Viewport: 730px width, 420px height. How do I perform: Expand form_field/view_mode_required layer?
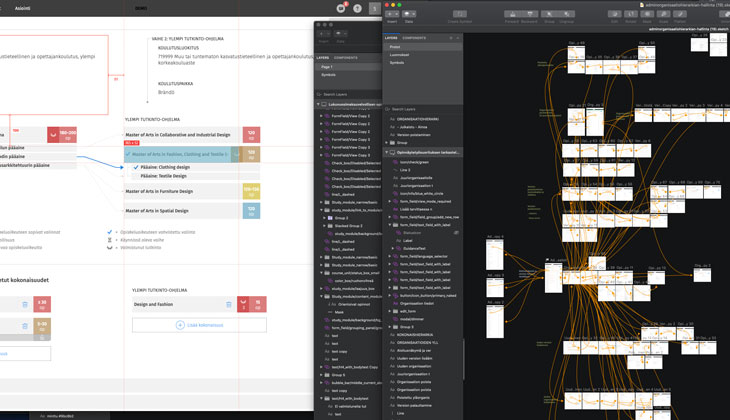390,202
